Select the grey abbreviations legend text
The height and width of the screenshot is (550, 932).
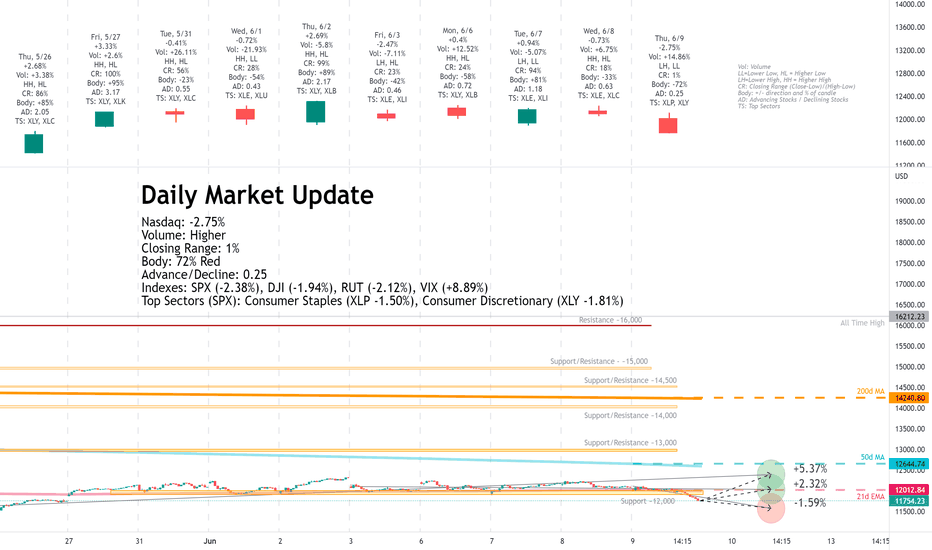pyautogui.click(x=796, y=87)
